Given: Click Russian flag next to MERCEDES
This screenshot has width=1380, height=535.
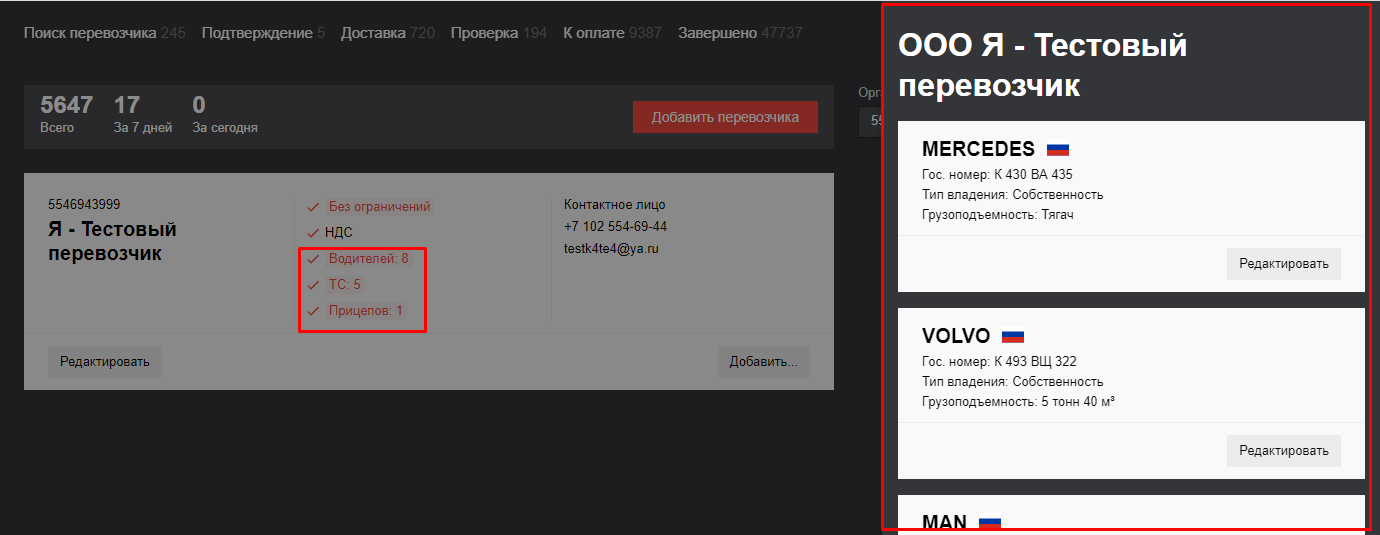Looking at the screenshot, I should tap(1058, 150).
